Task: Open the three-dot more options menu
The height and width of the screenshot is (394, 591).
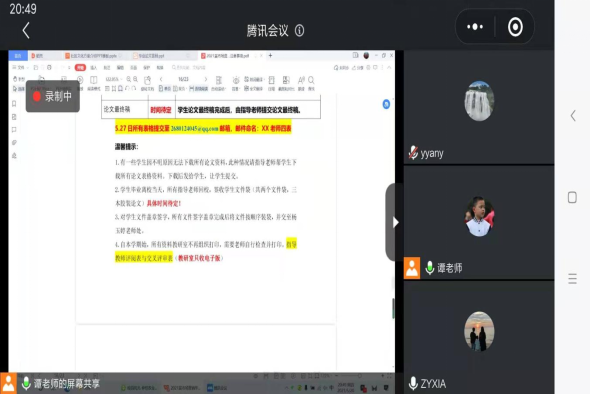Action: coord(475,27)
